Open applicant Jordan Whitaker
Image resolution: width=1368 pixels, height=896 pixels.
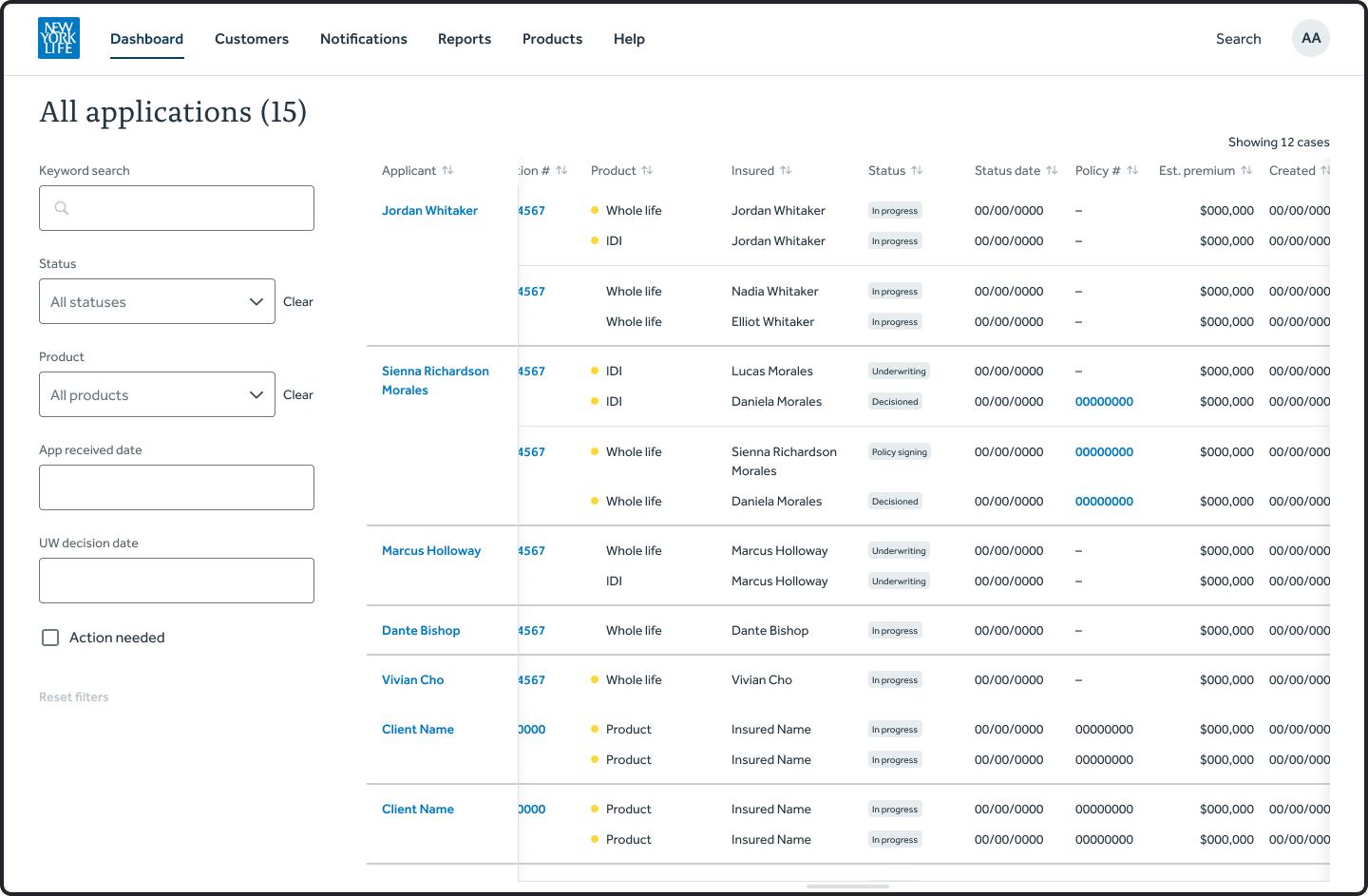(x=429, y=211)
